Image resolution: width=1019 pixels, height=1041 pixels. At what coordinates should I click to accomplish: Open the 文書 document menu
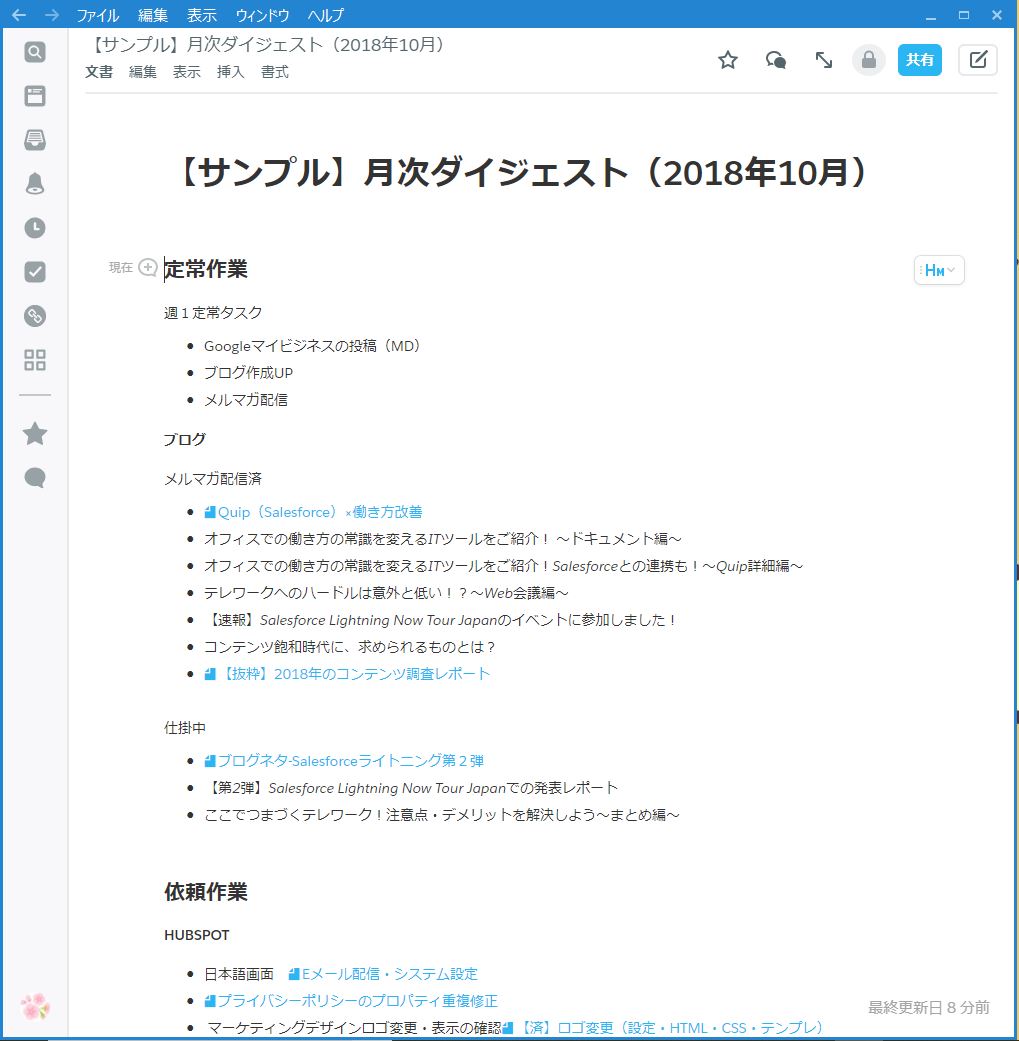pos(99,72)
